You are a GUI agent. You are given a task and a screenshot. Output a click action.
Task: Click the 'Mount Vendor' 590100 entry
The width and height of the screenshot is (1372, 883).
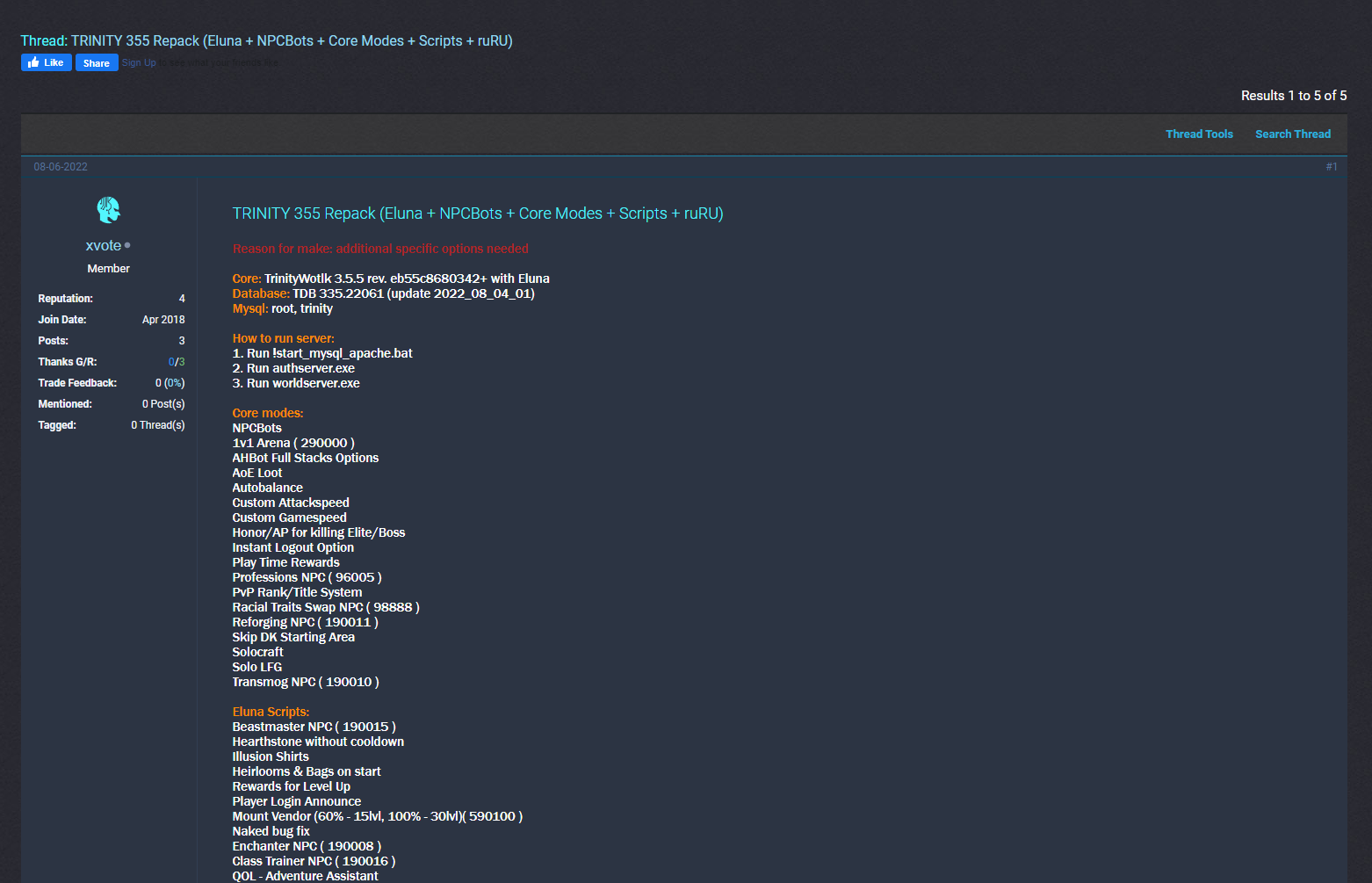(378, 816)
